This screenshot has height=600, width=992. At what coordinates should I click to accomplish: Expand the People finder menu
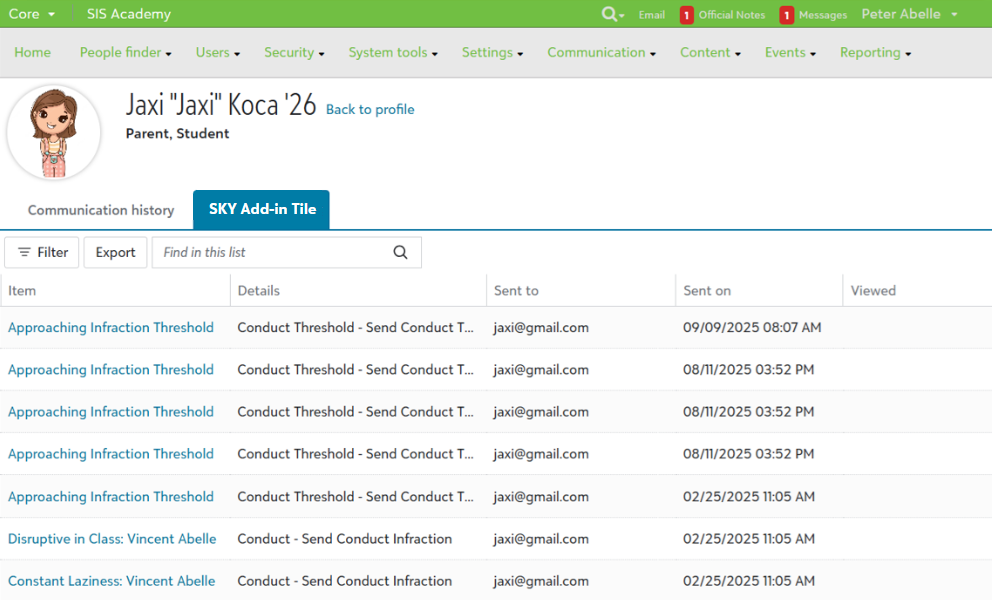pos(120,52)
